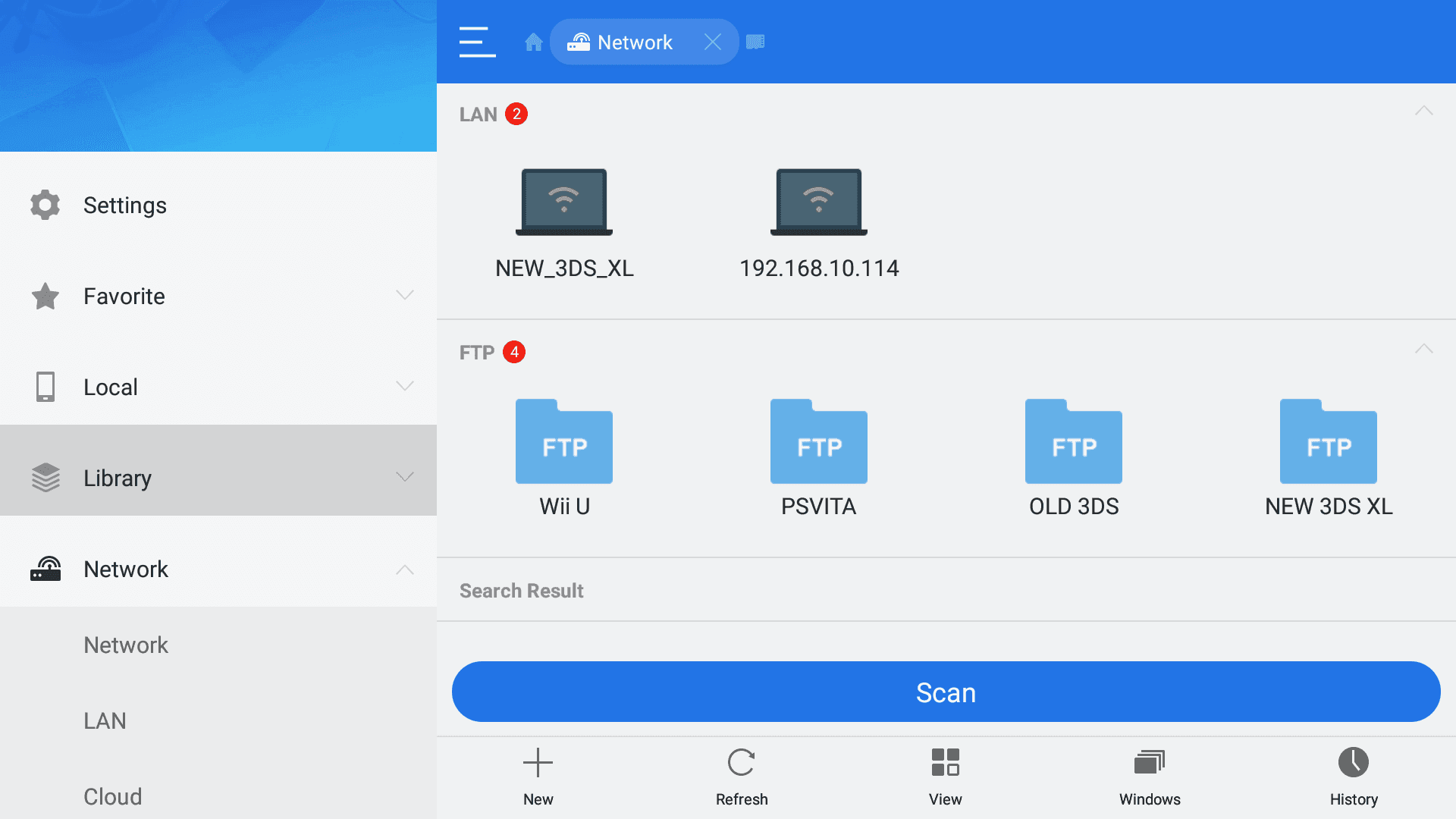The height and width of the screenshot is (819, 1456).
Task: Open the hamburger menu icon
Action: (x=477, y=42)
